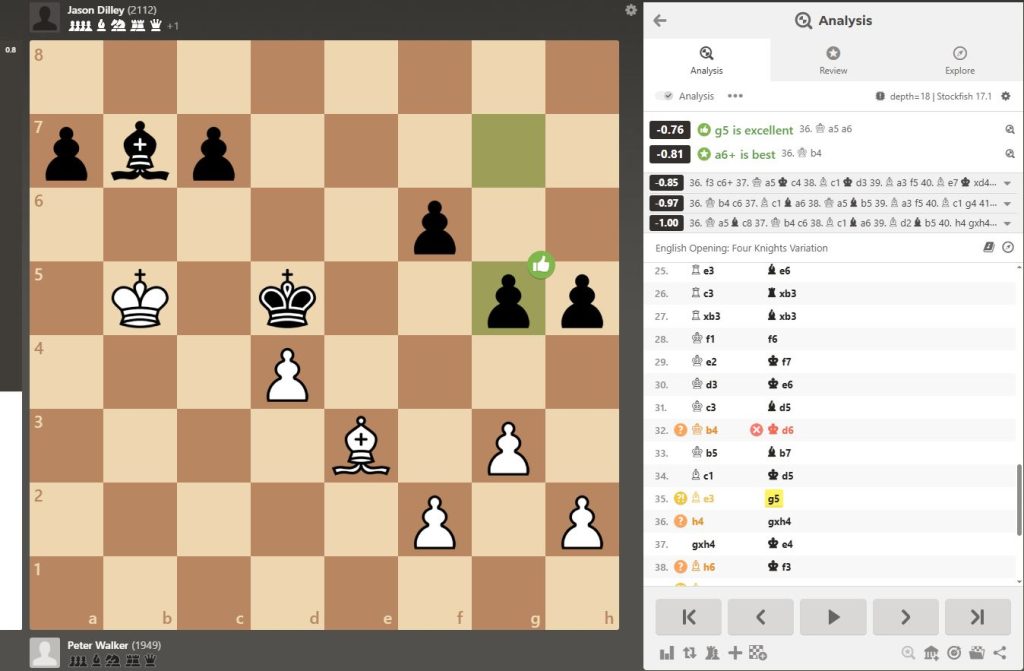Image resolution: width=1024 pixels, height=671 pixels.
Task: Flip the board using the arrows icon
Action: tap(689, 653)
